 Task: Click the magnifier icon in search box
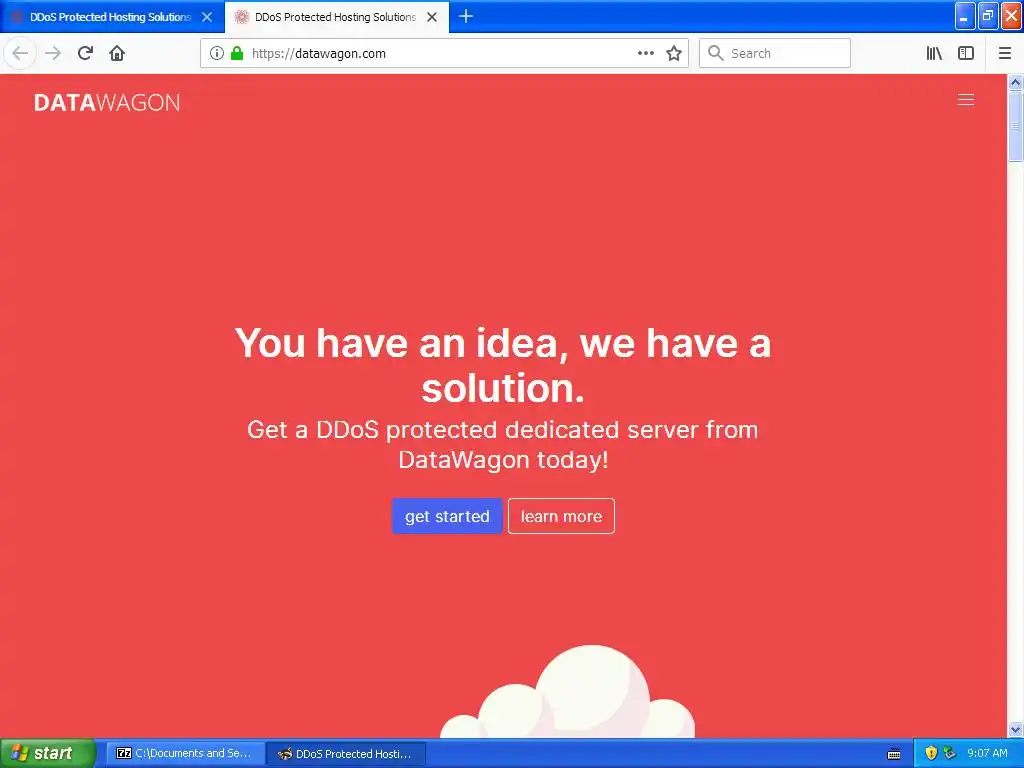pyautogui.click(x=716, y=53)
